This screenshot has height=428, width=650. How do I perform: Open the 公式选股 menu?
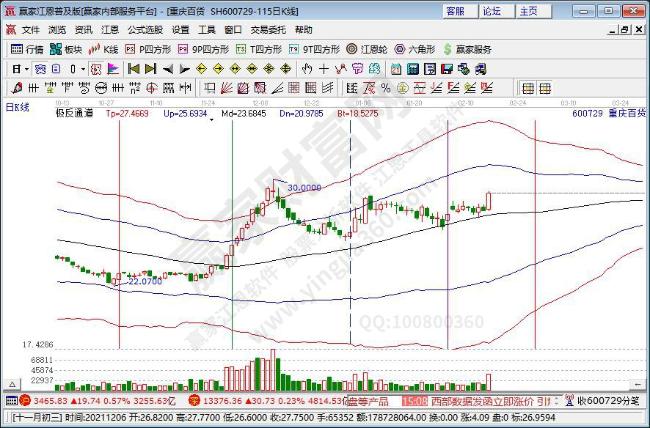coord(145,30)
